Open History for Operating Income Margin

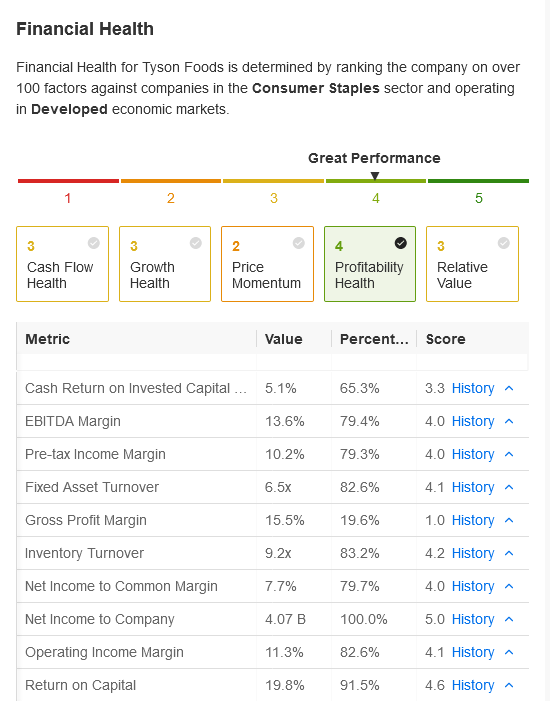click(473, 652)
